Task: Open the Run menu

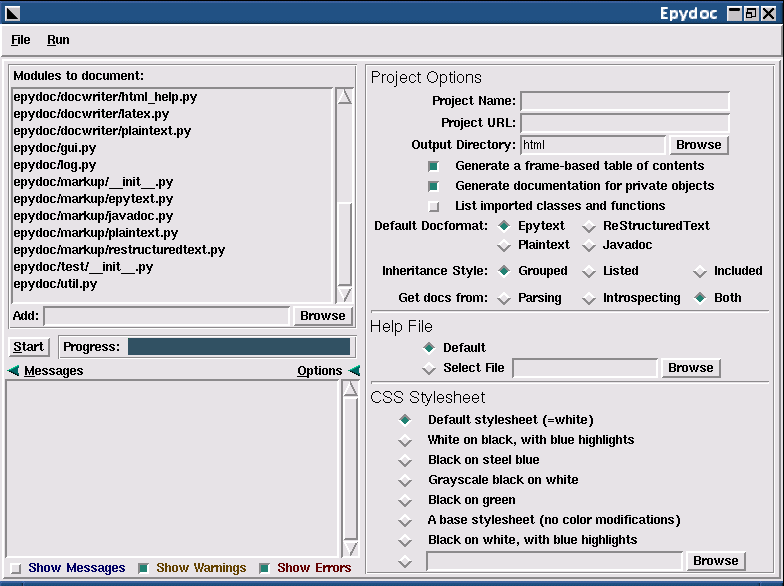Action: tap(58, 40)
